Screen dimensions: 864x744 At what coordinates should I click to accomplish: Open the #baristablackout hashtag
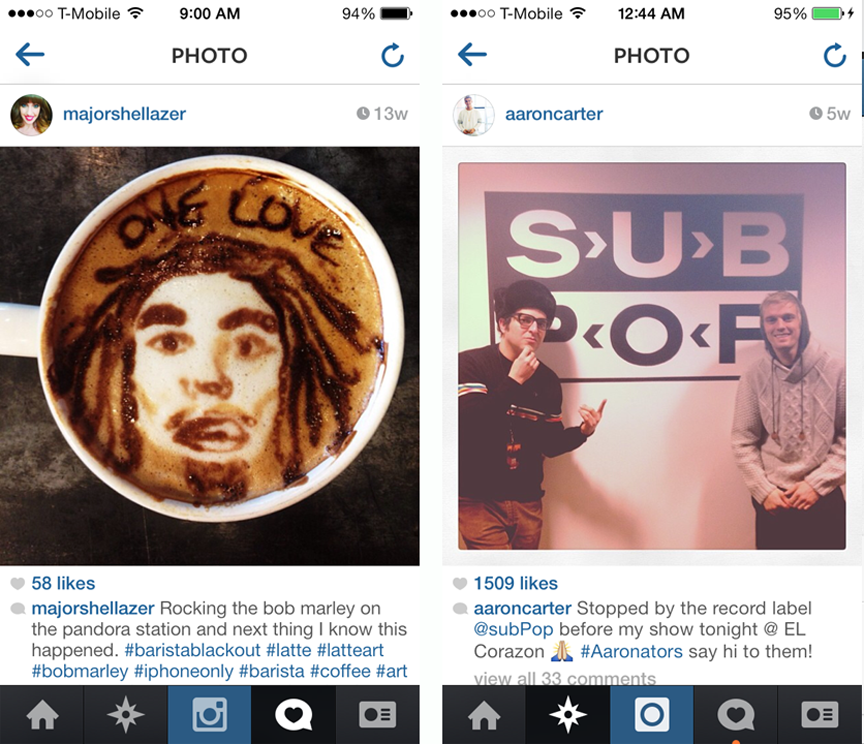192,650
